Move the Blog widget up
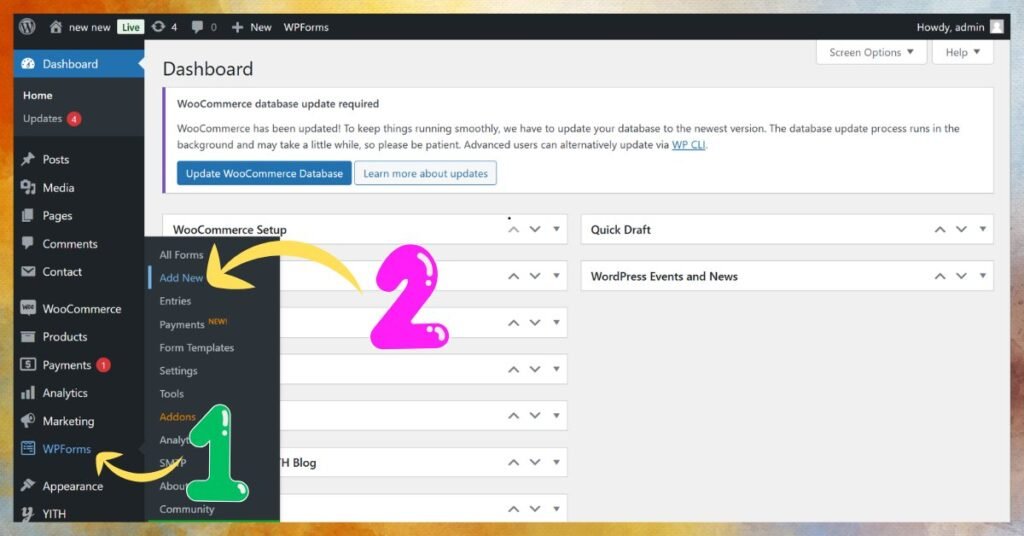The width and height of the screenshot is (1024, 536). click(513, 462)
